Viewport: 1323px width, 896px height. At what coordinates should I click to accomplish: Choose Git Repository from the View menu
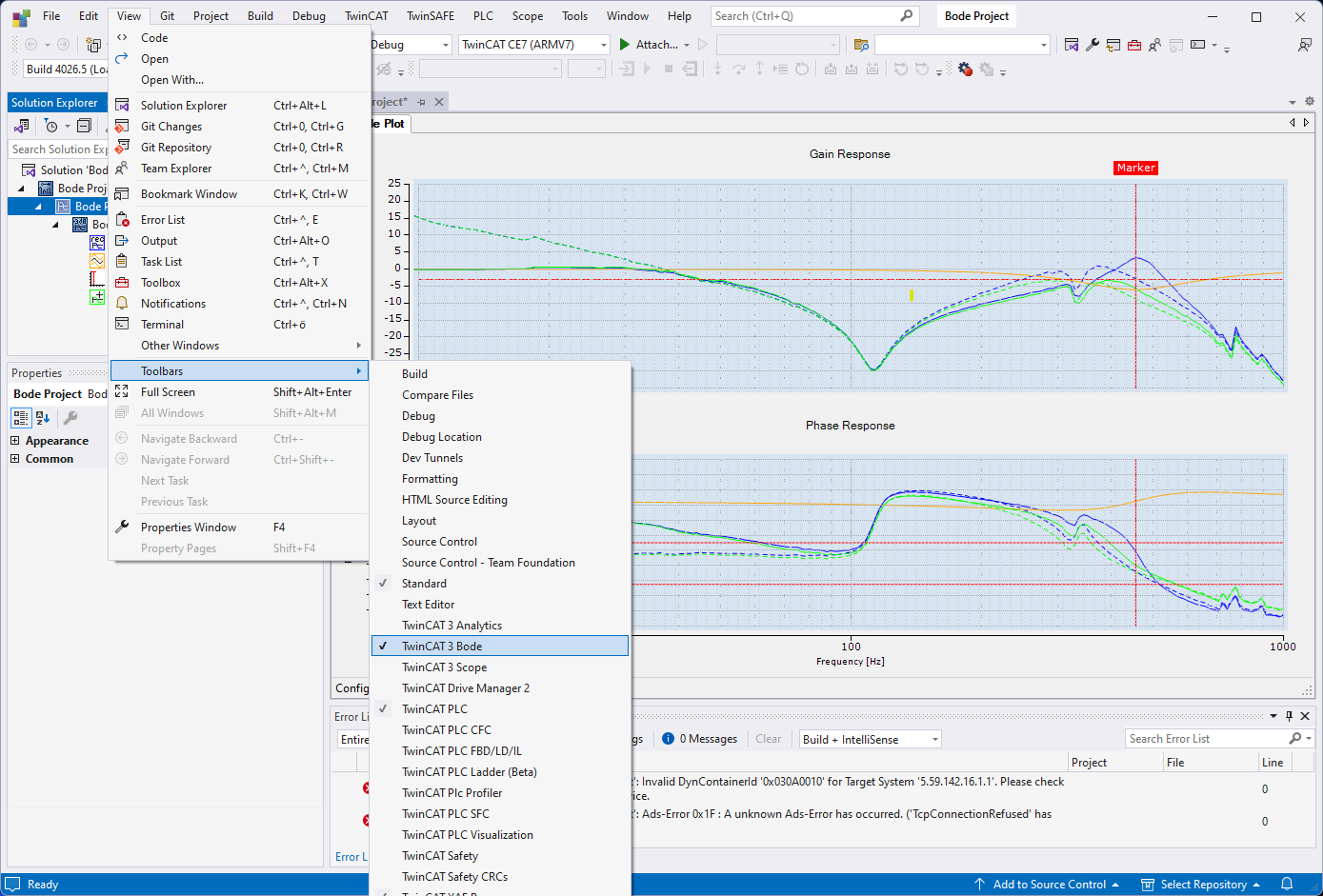pos(240,147)
